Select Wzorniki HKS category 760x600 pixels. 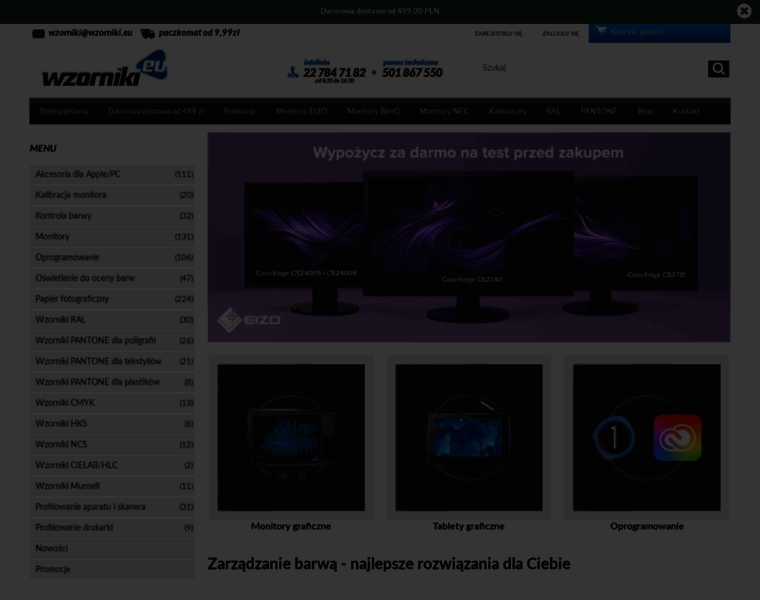pyautogui.click(x=112, y=424)
